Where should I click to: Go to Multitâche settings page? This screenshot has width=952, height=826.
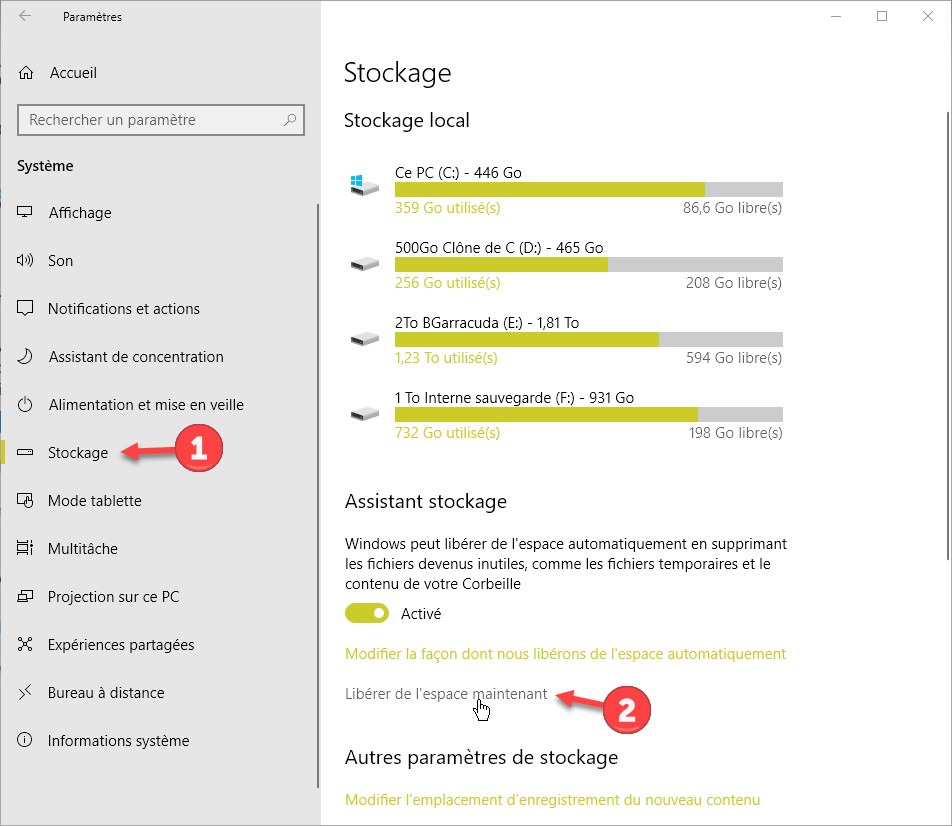pyautogui.click(x=83, y=549)
